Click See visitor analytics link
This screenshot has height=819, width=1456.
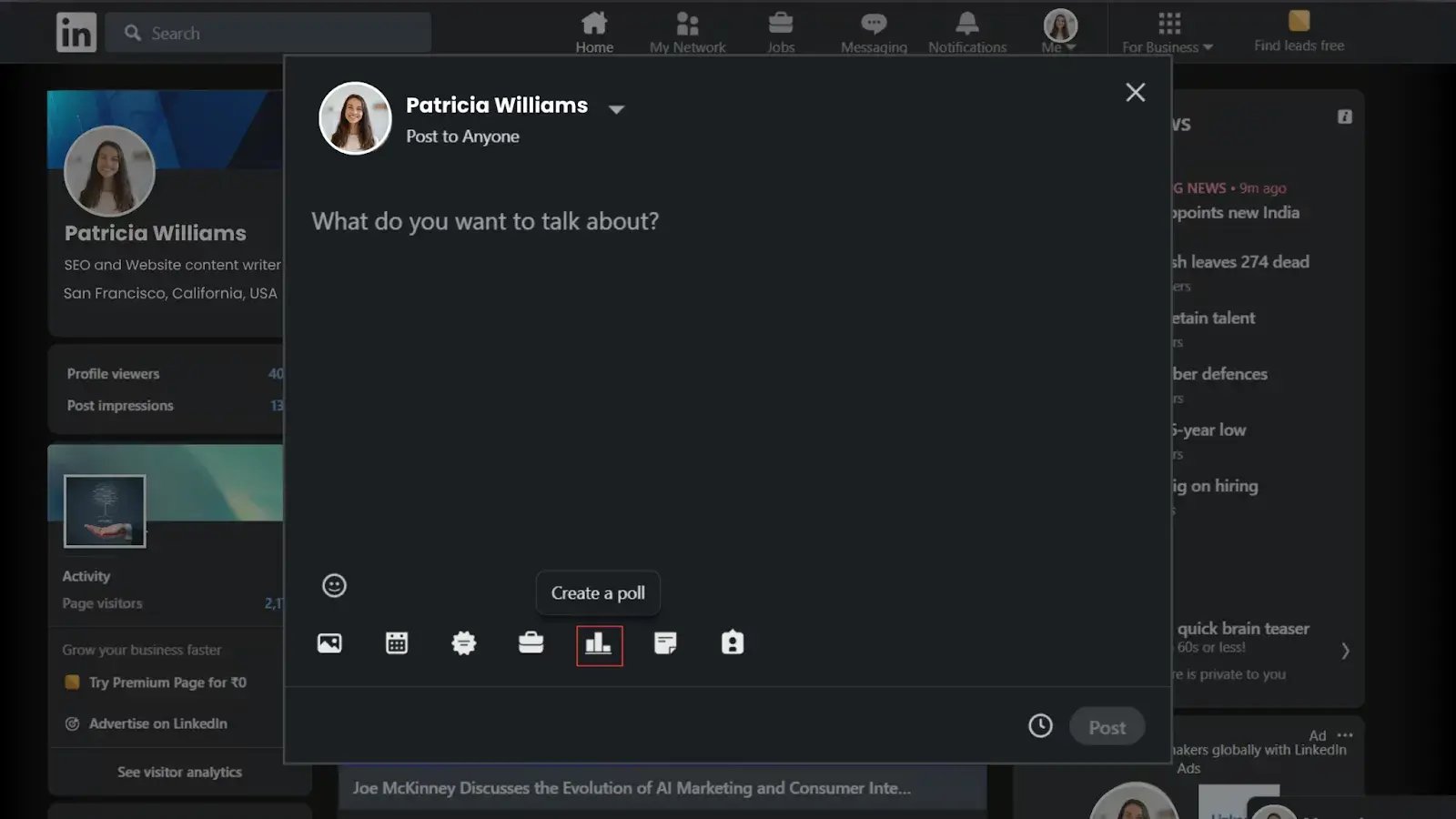point(179,772)
